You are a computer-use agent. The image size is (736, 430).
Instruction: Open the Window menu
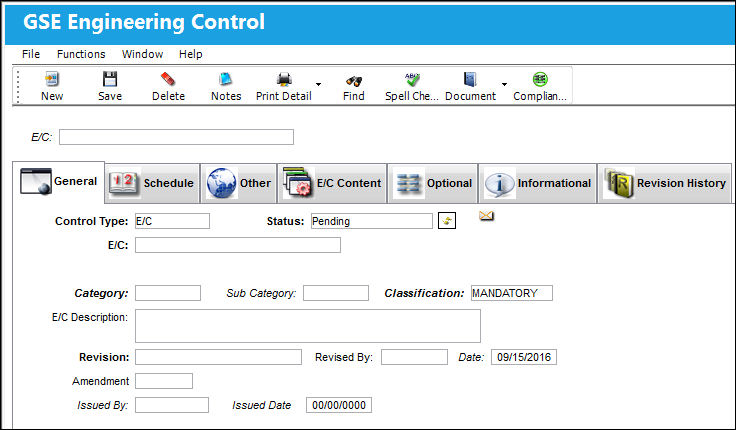tap(142, 54)
